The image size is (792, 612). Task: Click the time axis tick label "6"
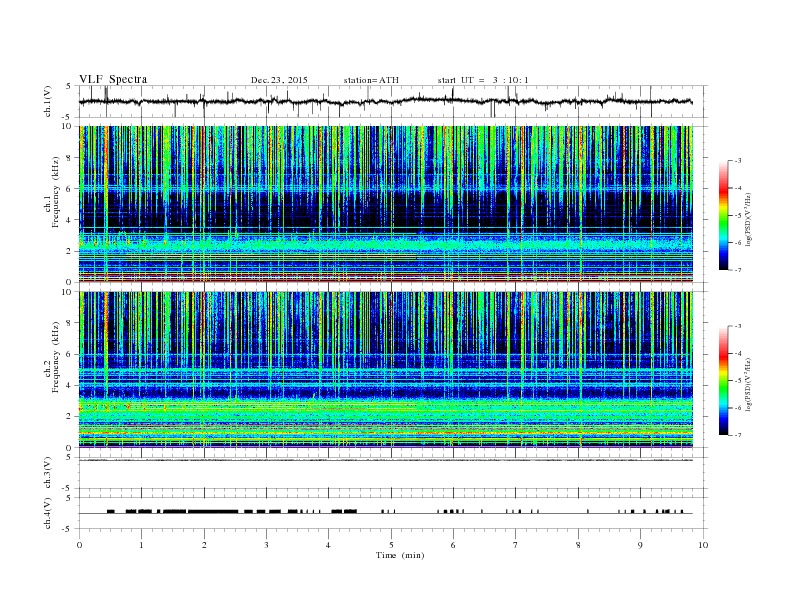point(453,545)
